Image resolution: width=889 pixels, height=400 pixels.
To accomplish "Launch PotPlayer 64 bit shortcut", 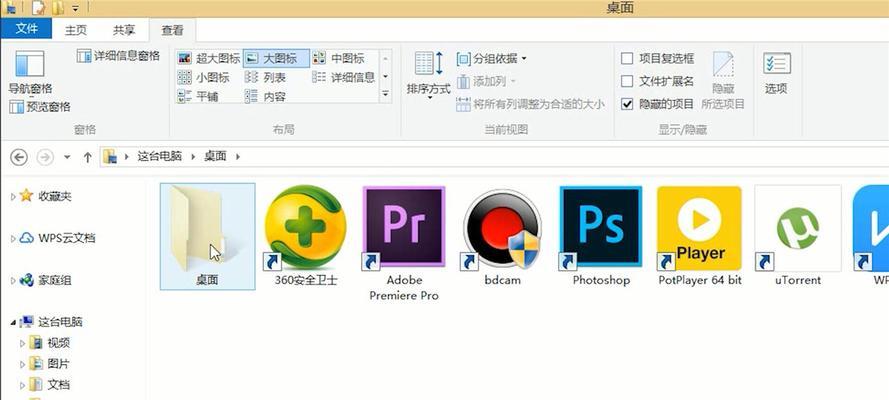I will pos(700,235).
